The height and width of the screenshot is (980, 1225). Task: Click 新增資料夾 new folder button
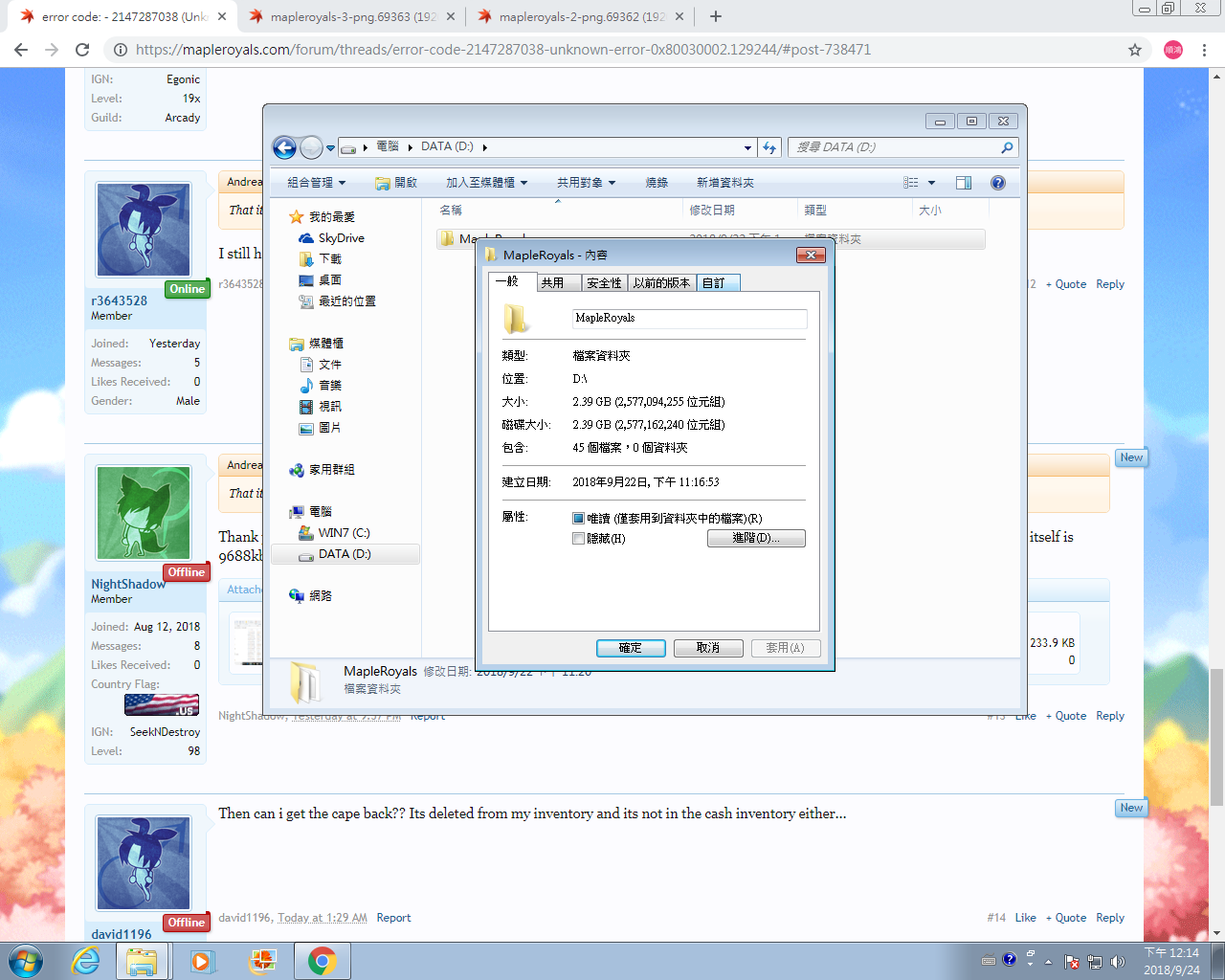(725, 183)
